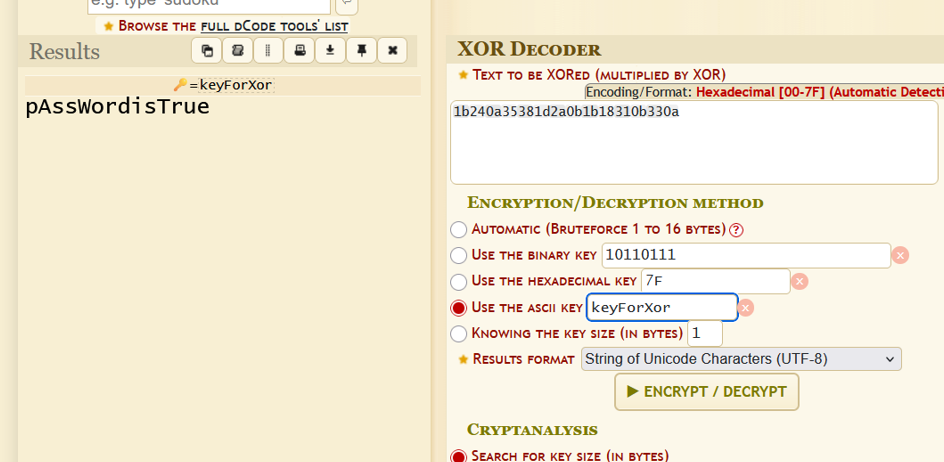Select Knowing the key size option
Viewport: 944px width, 462px height.
click(459, 333)
